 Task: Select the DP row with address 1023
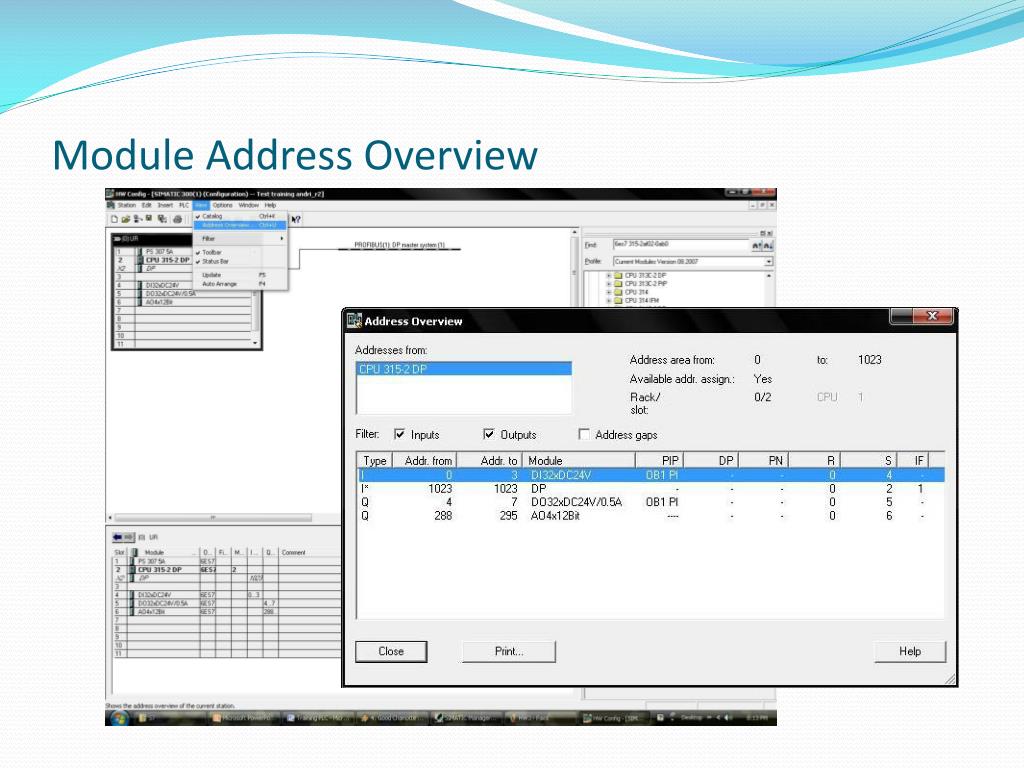[x=651, y=488]
